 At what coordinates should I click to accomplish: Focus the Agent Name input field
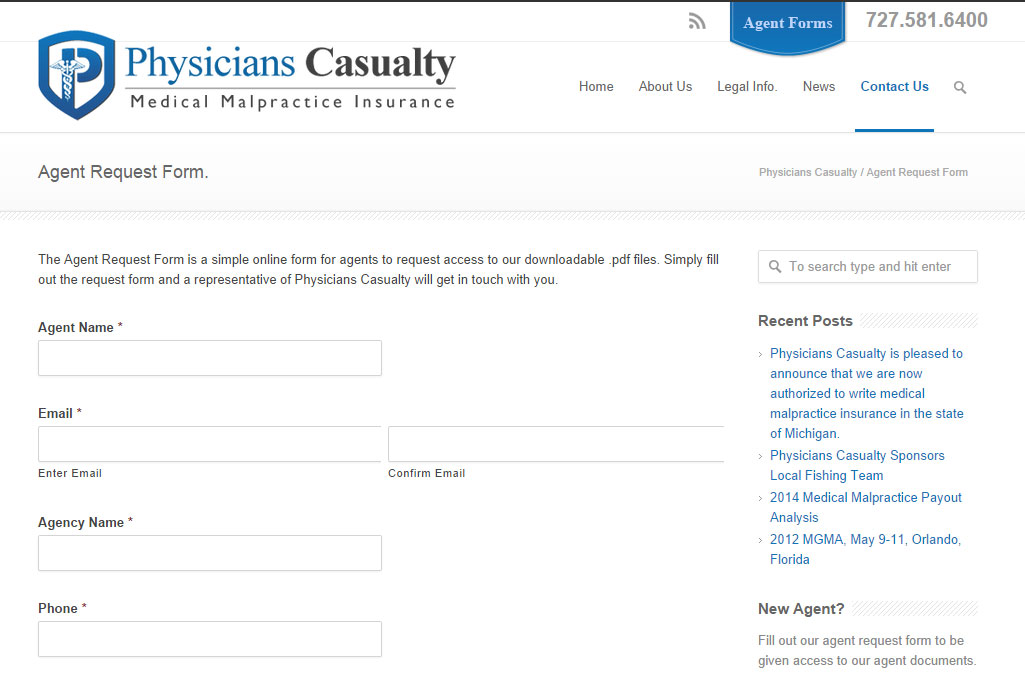(210, 358)
